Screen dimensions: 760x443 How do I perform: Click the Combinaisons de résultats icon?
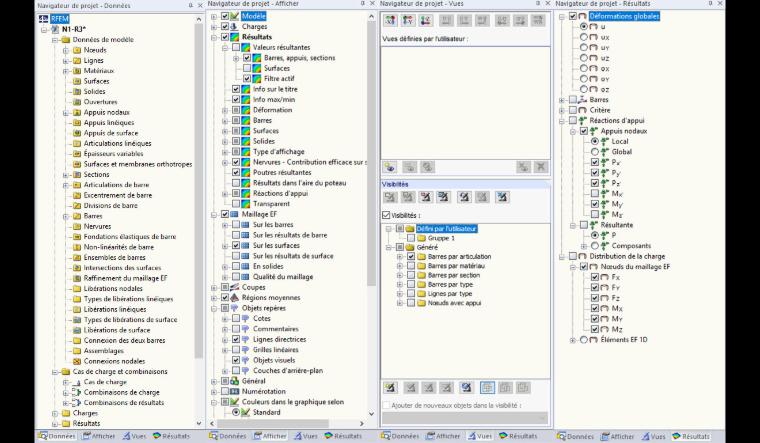(x=76, y=403)
